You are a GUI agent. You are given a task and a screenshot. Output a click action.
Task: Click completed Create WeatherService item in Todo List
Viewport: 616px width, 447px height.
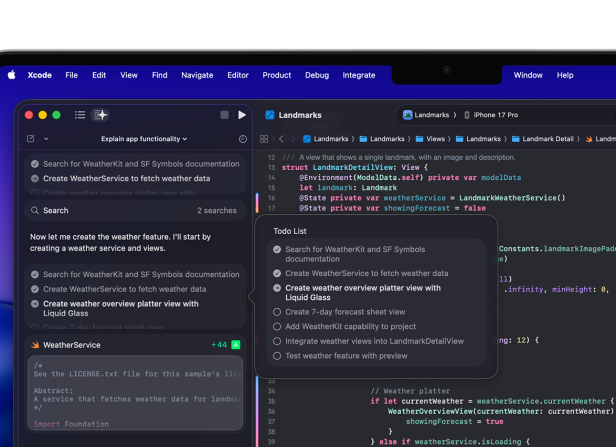pos(361,273)
